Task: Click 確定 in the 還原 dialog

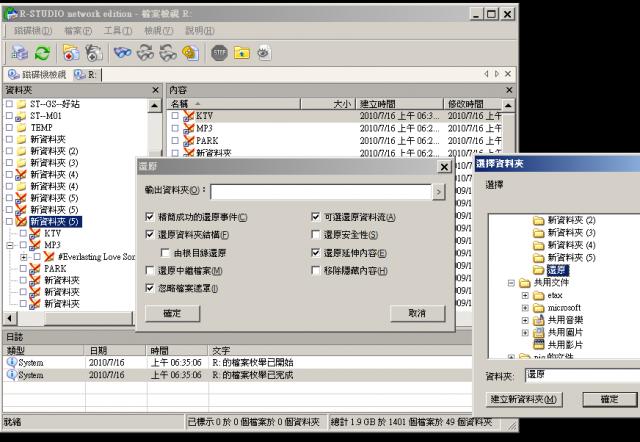Action: (172, 313)
